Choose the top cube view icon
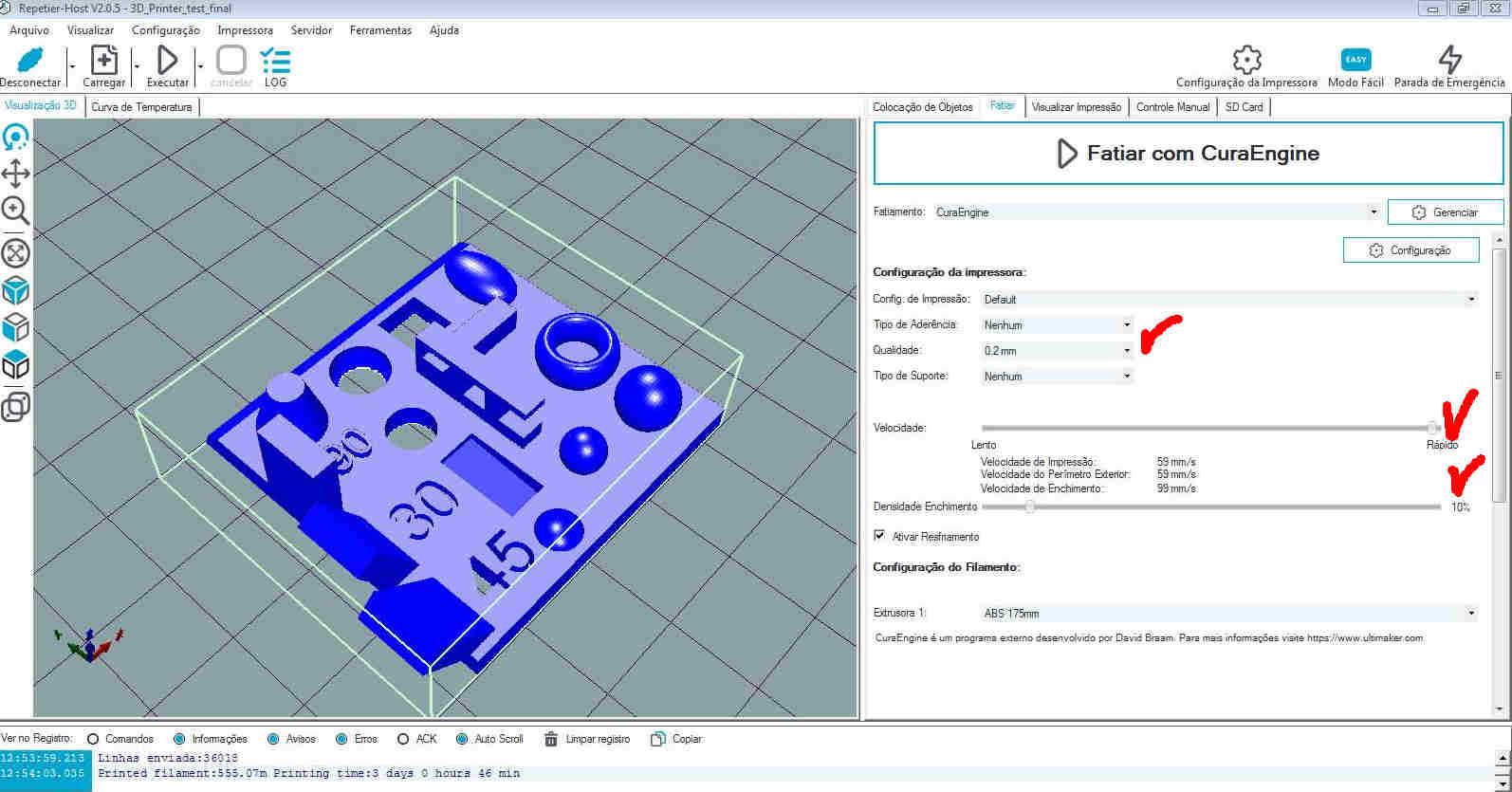The height and width of the screenshot is (792, 1512). [x=15, y=364]
